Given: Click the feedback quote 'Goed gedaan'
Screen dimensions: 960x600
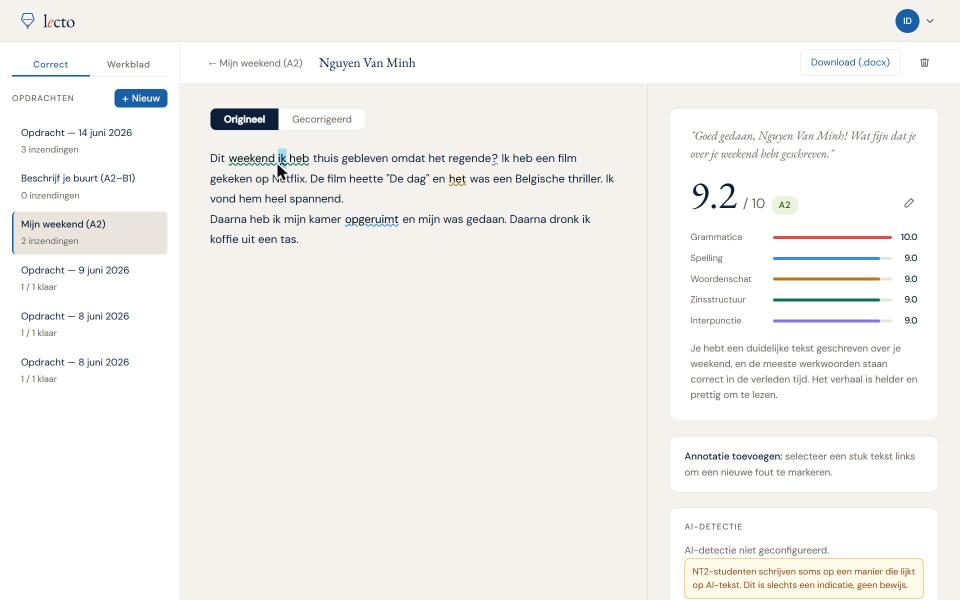Looking at the screenshot, I should [x=803, y=145].
